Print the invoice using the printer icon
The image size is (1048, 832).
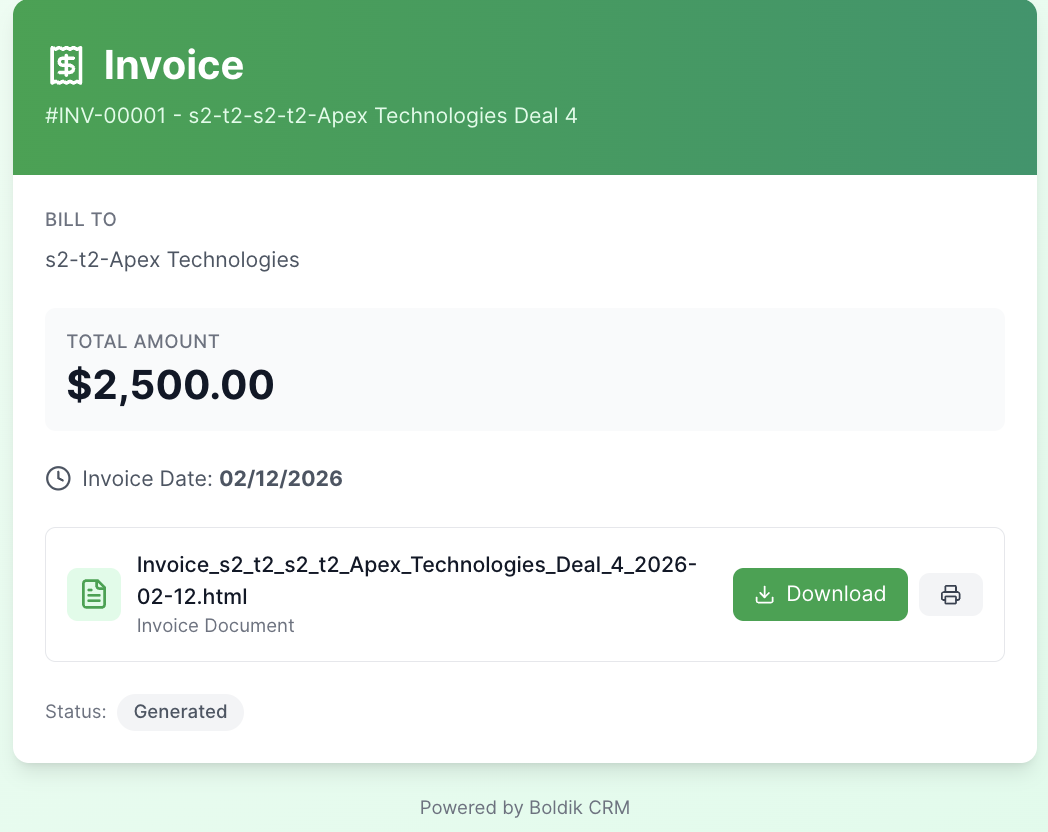(x=950, y=594)
